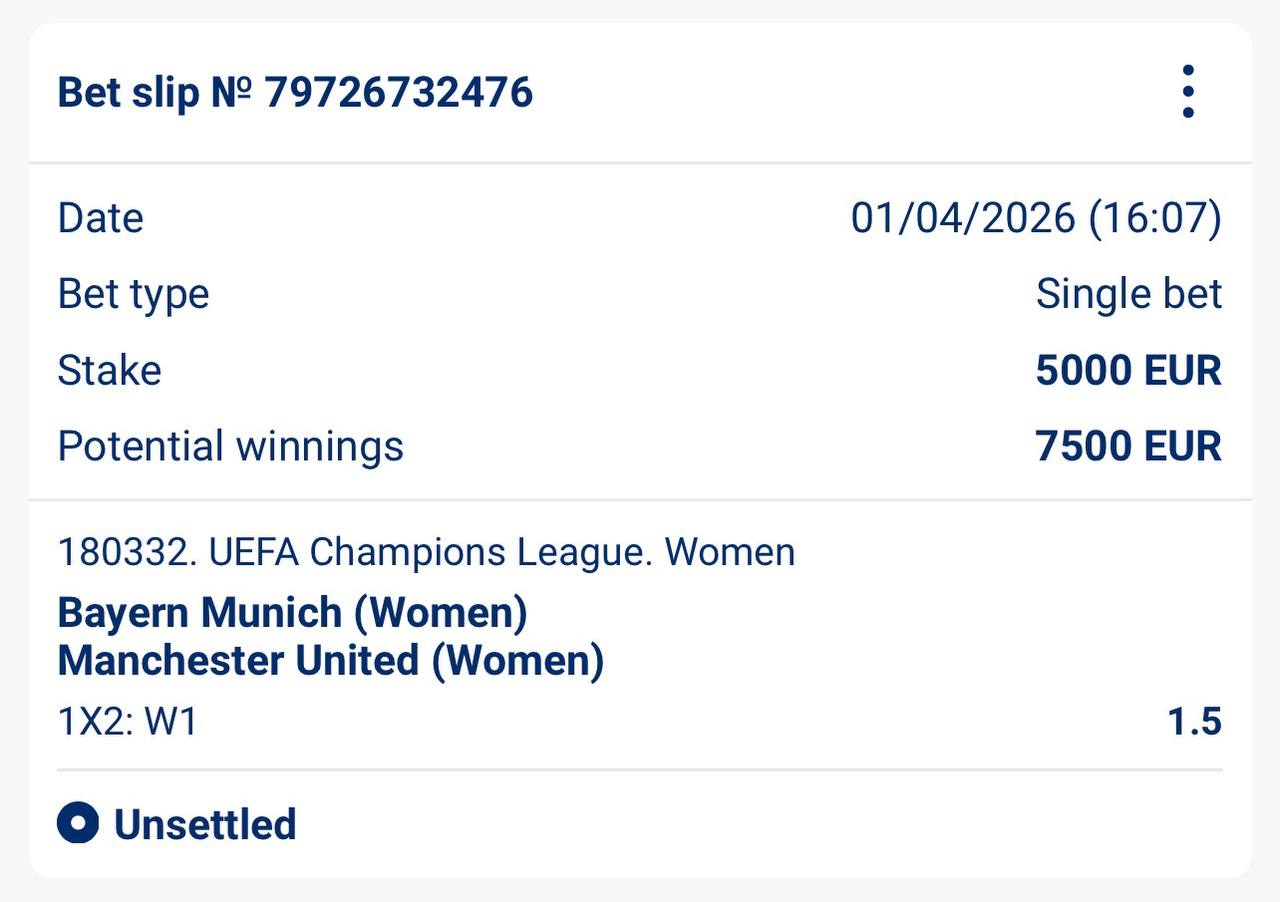The width and height of the screenshot is (1280, 902).
Task: Click the Bet type label
Action: [133, 294]
